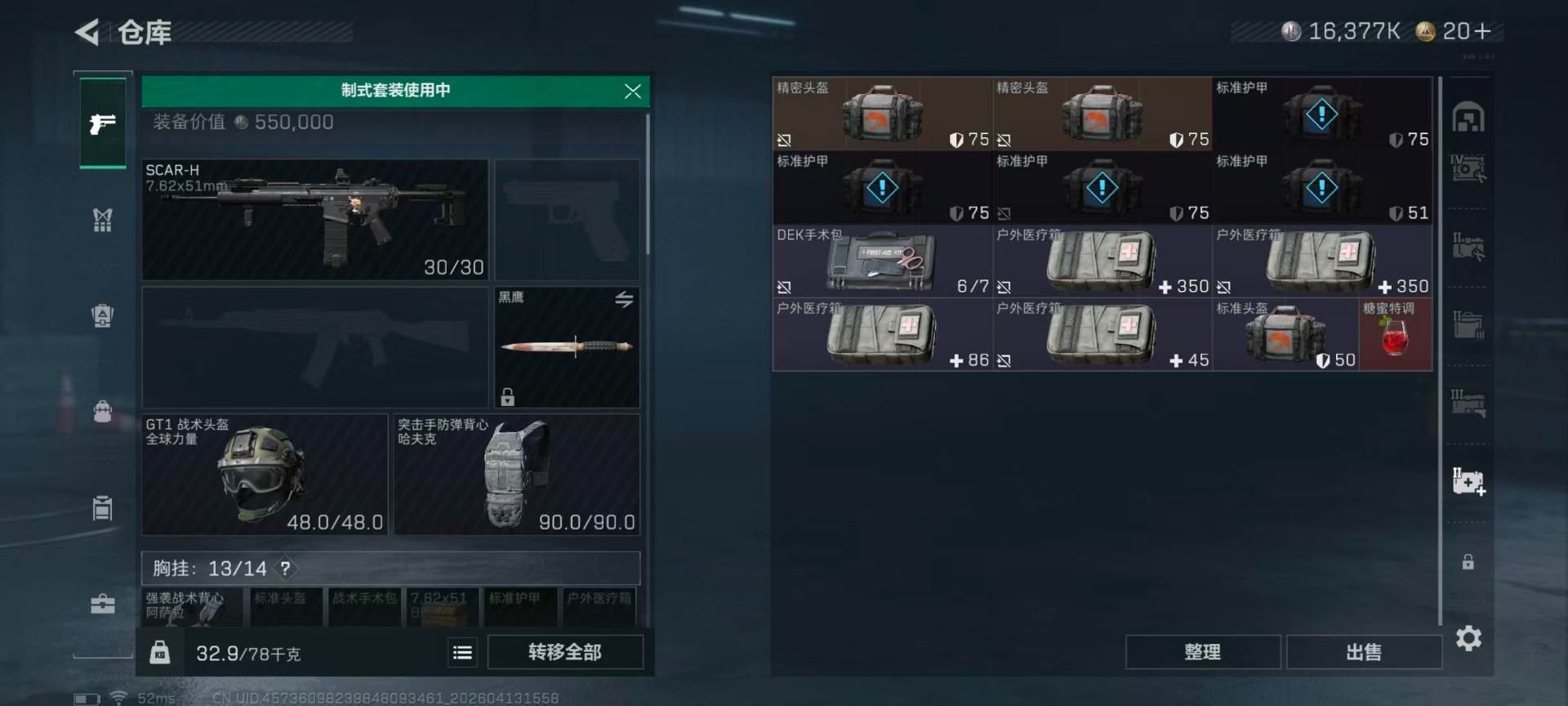Toggle the storage lock icon on right rail
This screenshot has width=1568, height=706.
[1468, 561]
